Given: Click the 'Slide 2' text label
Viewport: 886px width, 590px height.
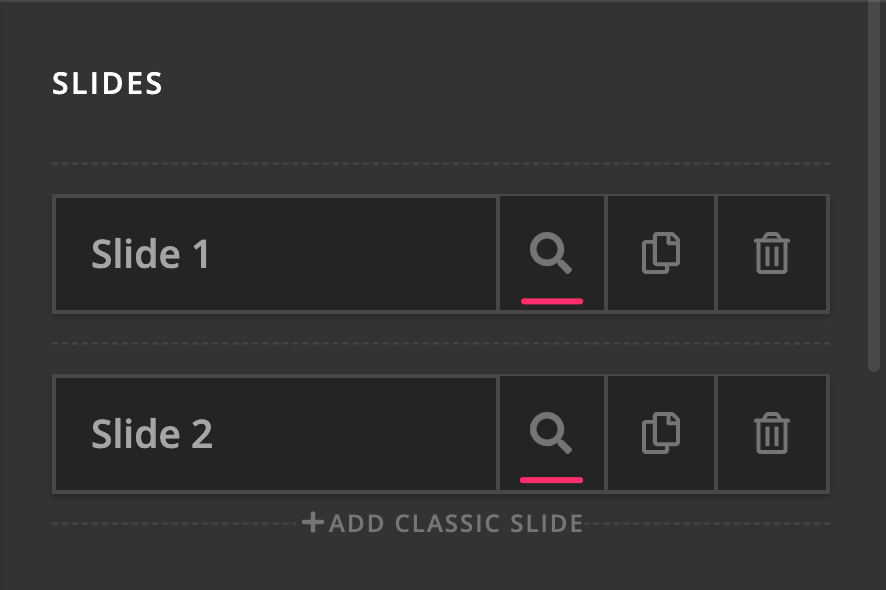Looking at the screenshot, I should pos(152,434).
